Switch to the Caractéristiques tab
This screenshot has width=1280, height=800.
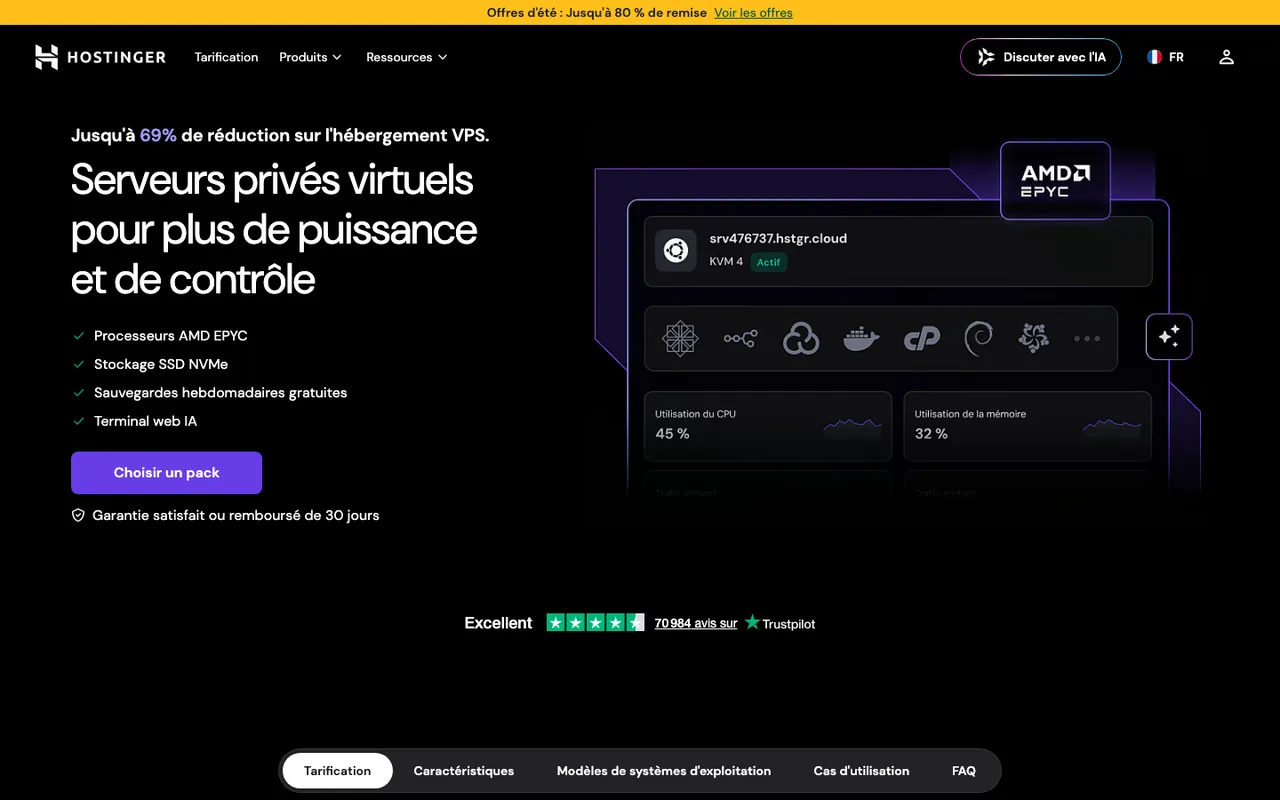tap(464, 771)
